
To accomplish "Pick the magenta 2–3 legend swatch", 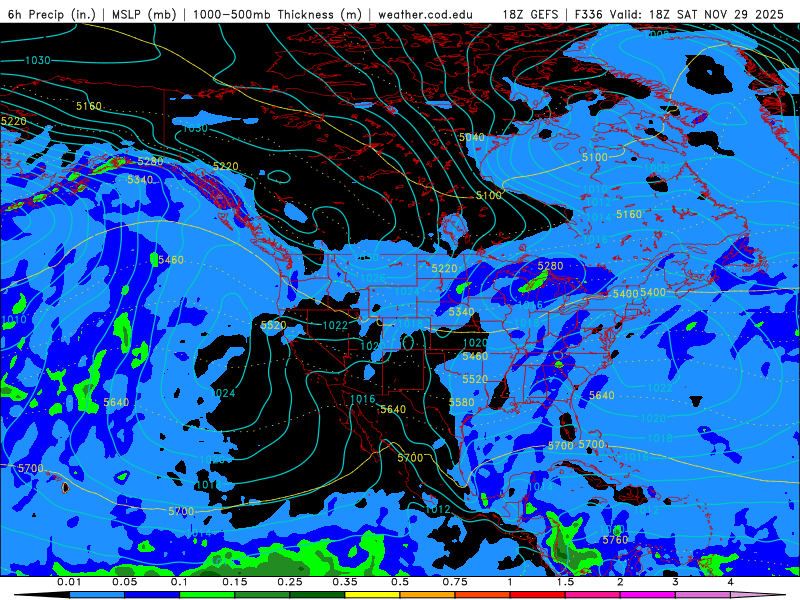I will pos(647,595).
